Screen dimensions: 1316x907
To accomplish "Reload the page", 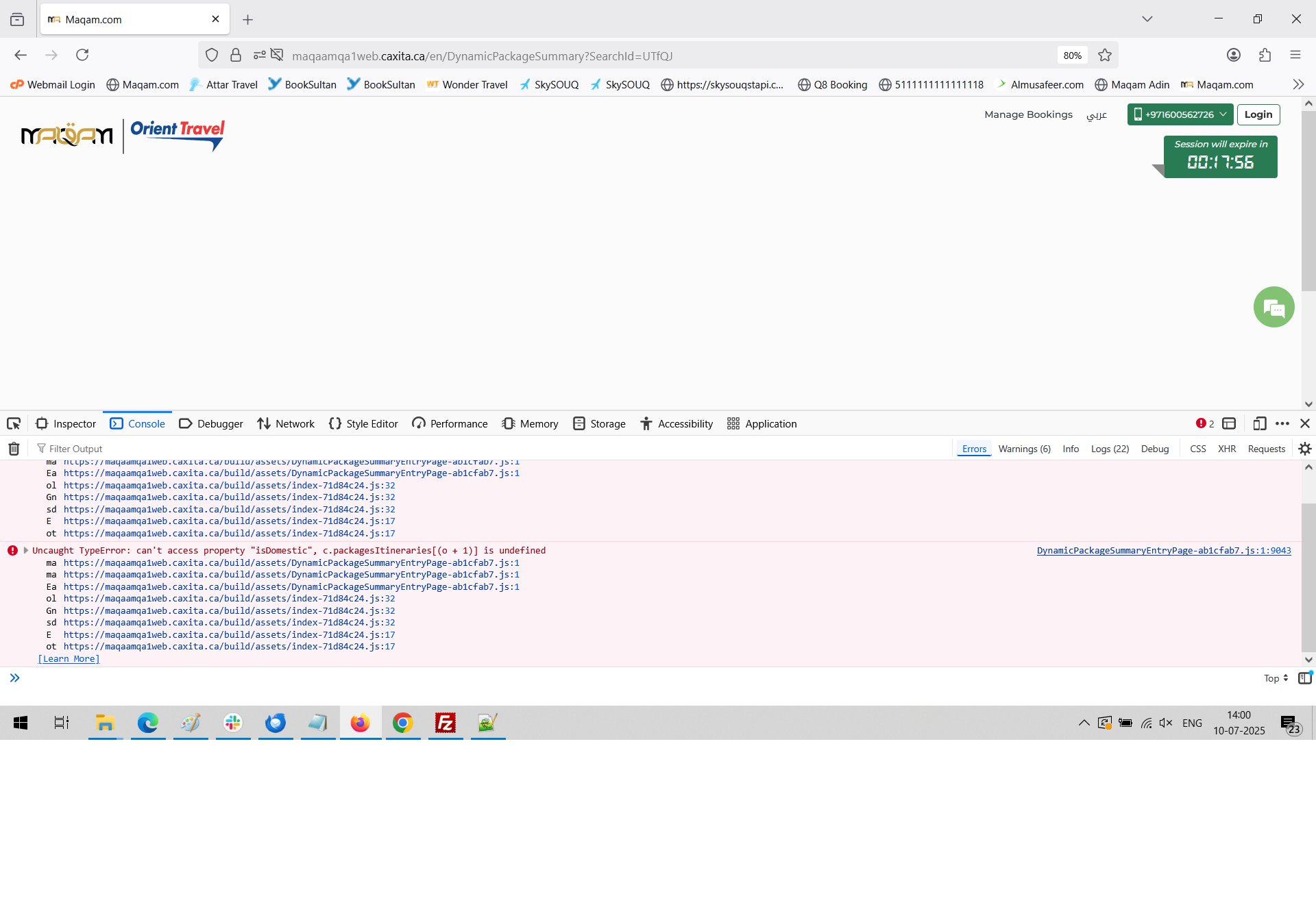I will click(x=82, y=55).
